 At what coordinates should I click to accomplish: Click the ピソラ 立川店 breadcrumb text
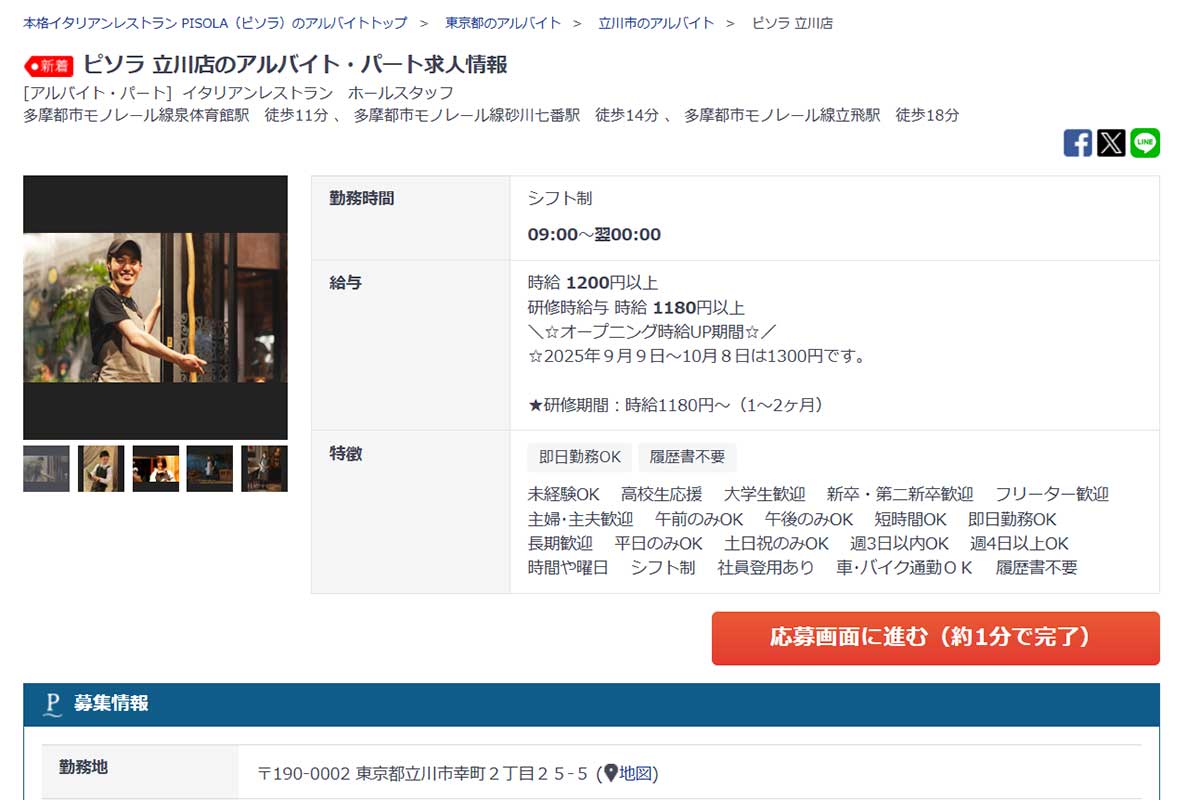(x=792, y=22)
